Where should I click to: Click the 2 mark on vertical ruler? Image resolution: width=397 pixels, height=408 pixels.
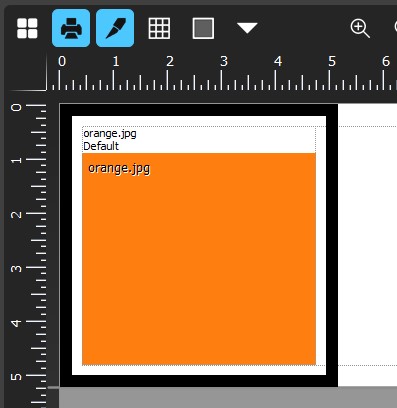pos(16,214)
